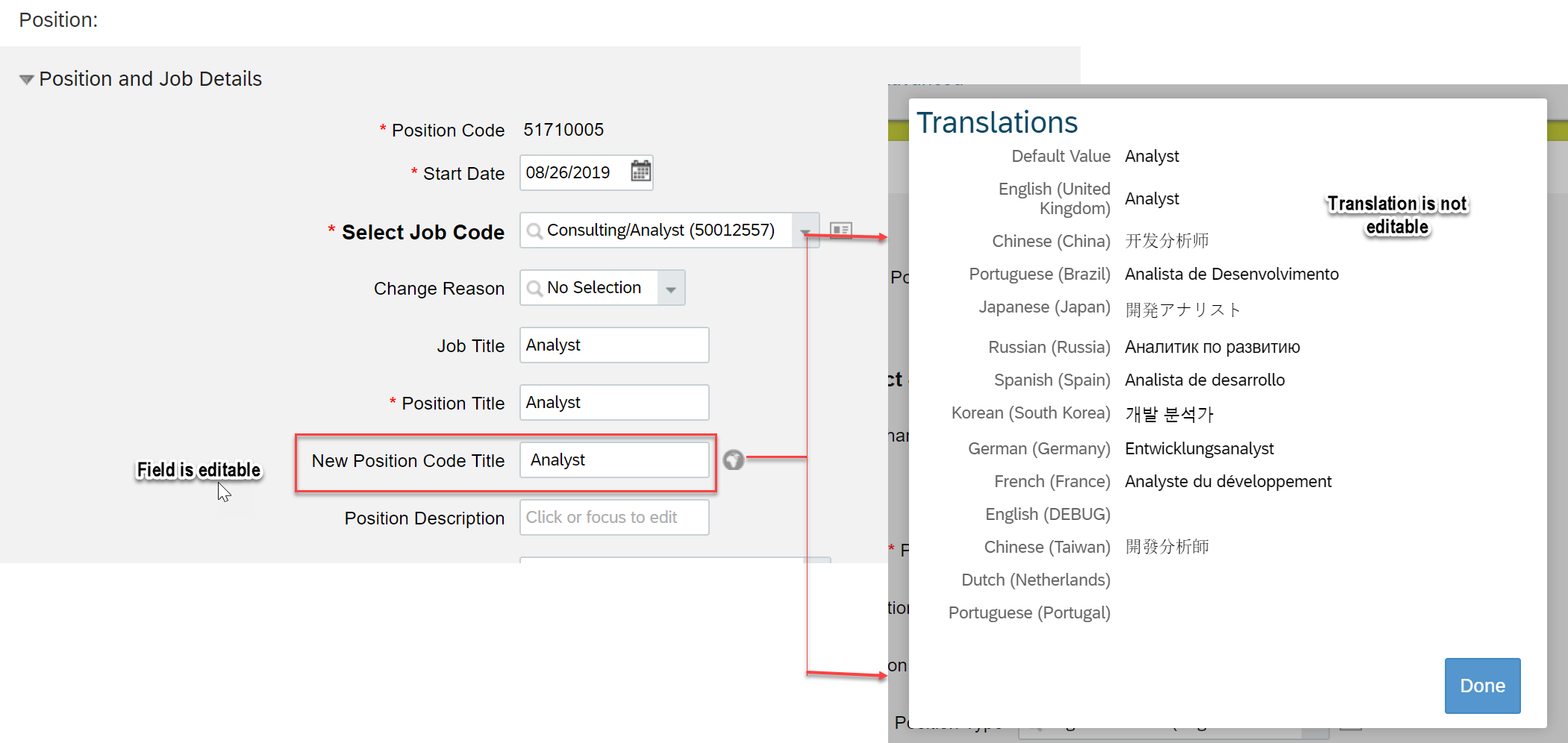Open translations globe for New Position Code Title
Image resolution: width=1568 pixels, height=743 pixels.
tap(733, 460)
